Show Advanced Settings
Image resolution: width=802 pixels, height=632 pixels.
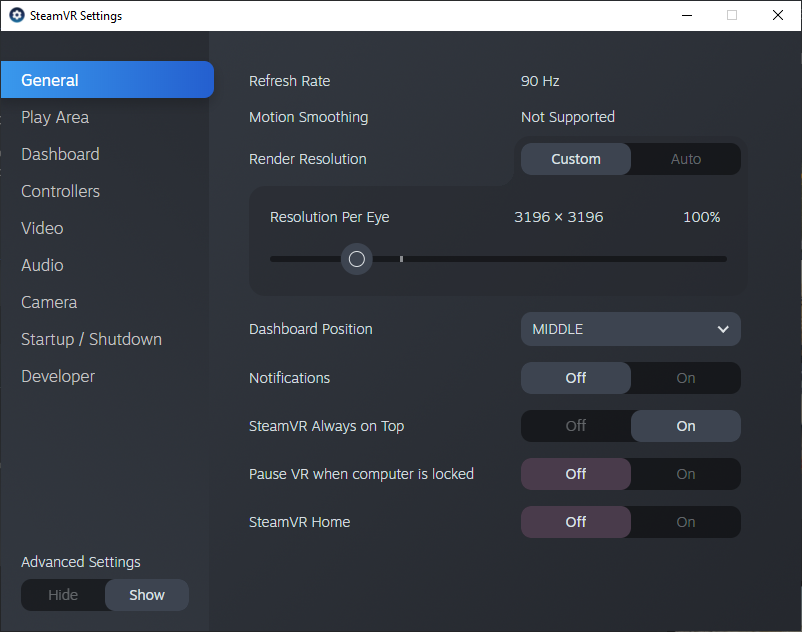point(147,595)
